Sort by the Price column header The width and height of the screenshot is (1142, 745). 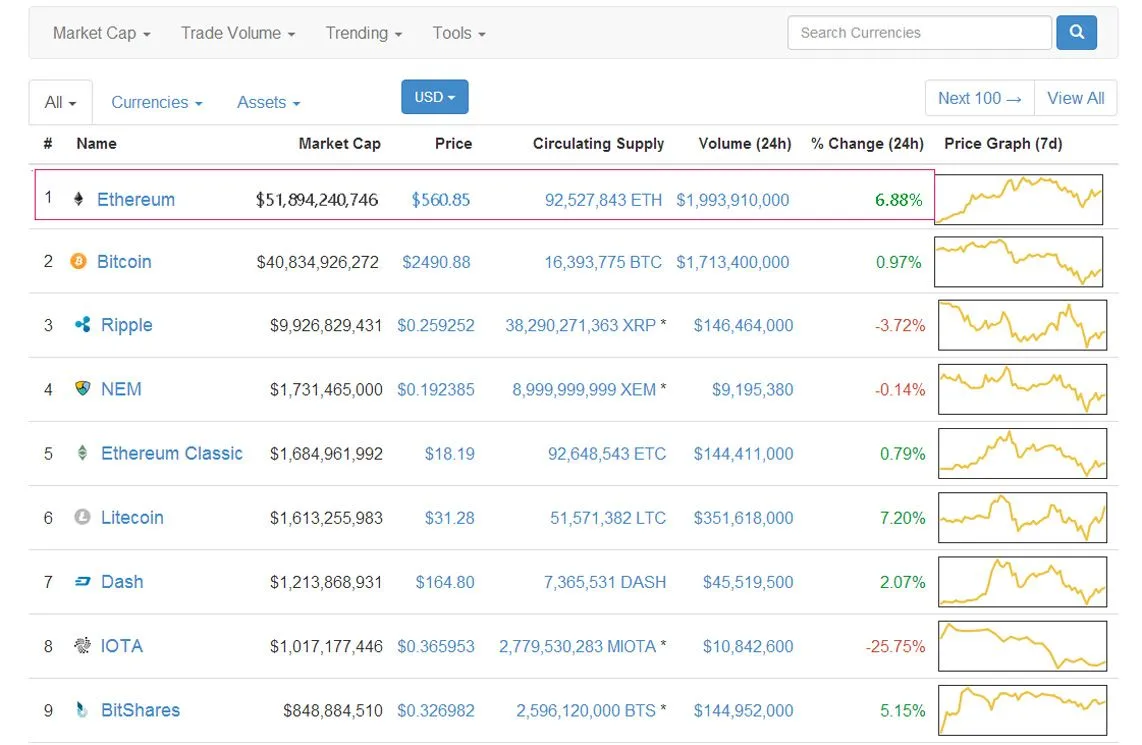tap(453, 143)
